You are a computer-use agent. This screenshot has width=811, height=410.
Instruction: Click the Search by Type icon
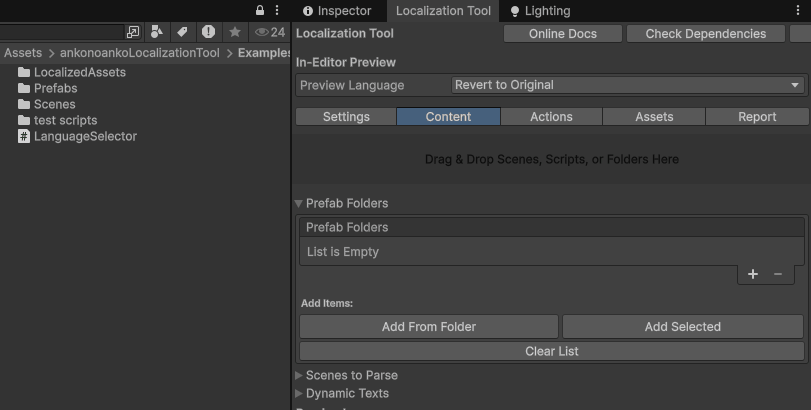157,32
